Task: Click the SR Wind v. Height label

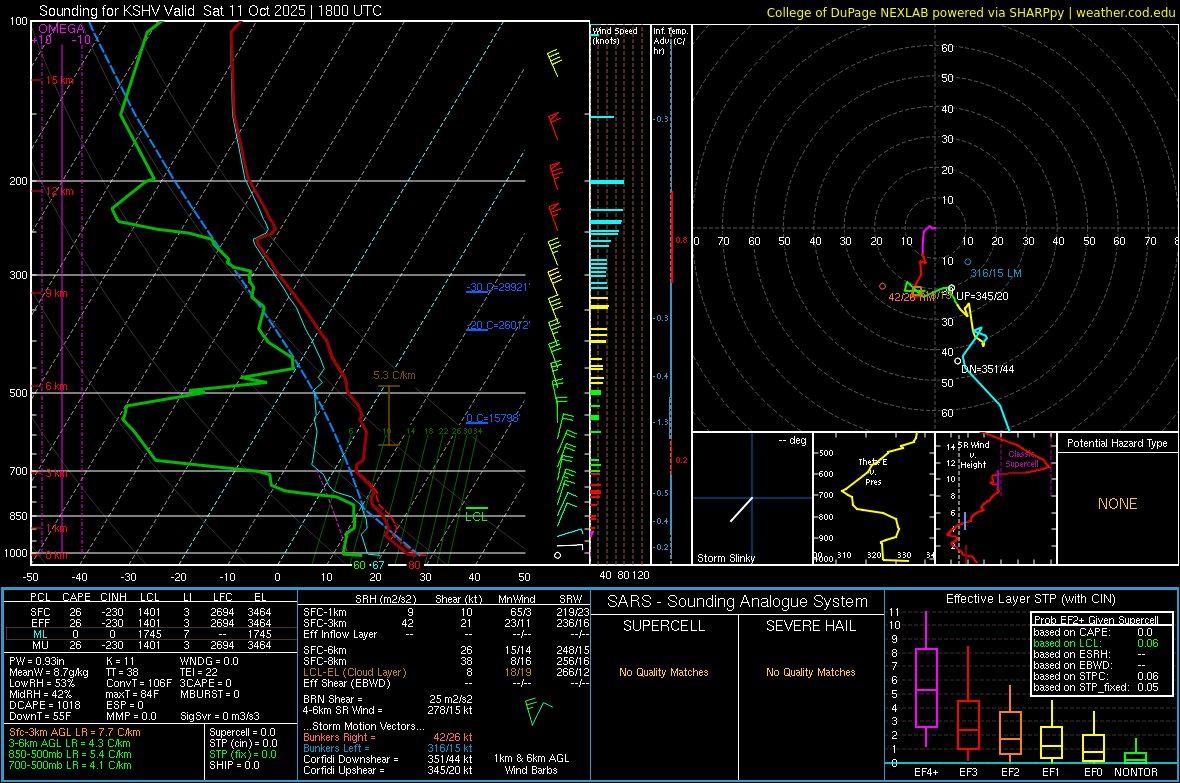Action: (x=973, y=455)
